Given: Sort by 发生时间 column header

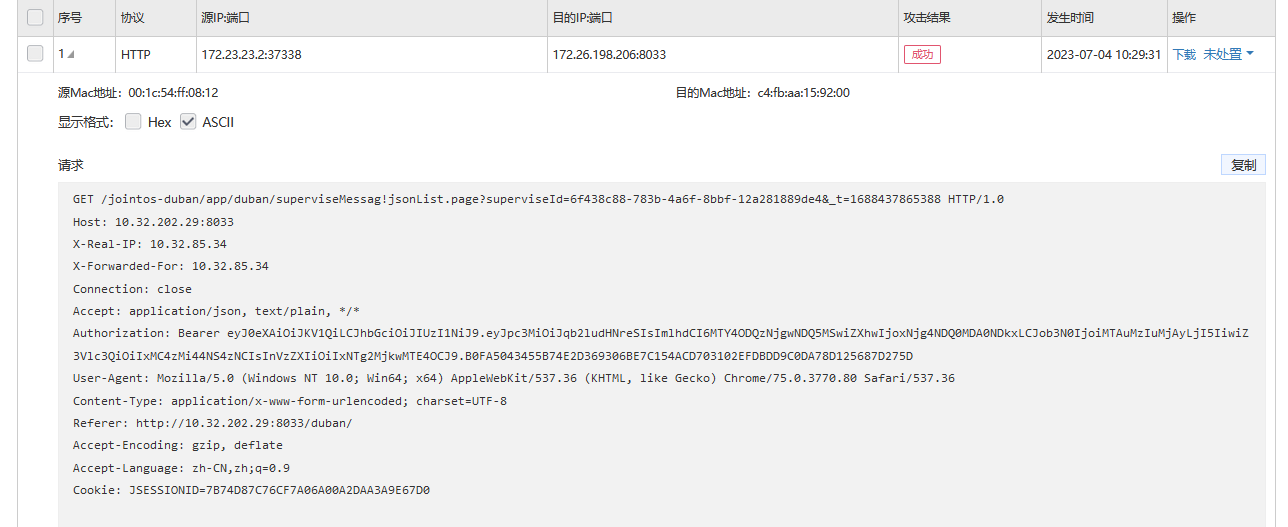Looking at the screenshot, I should coord(1070,18).
